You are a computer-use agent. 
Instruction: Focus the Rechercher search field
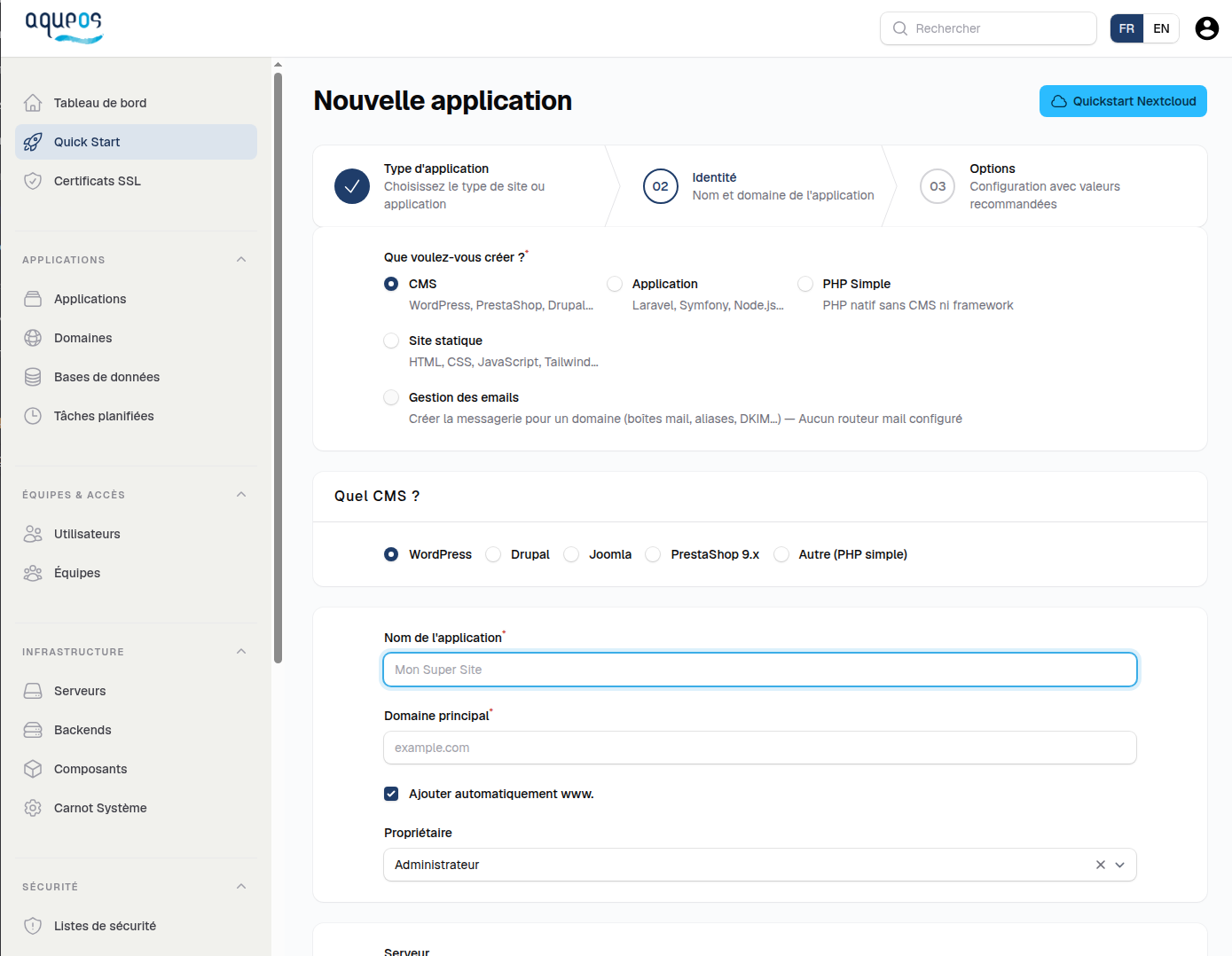point(988,28)
